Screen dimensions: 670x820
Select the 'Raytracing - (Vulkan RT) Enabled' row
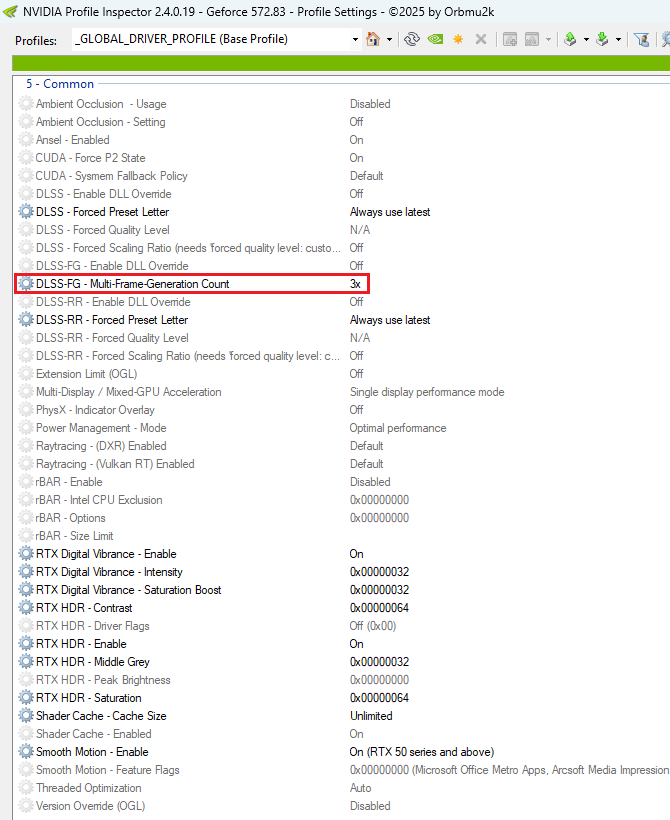coord(341,464)
